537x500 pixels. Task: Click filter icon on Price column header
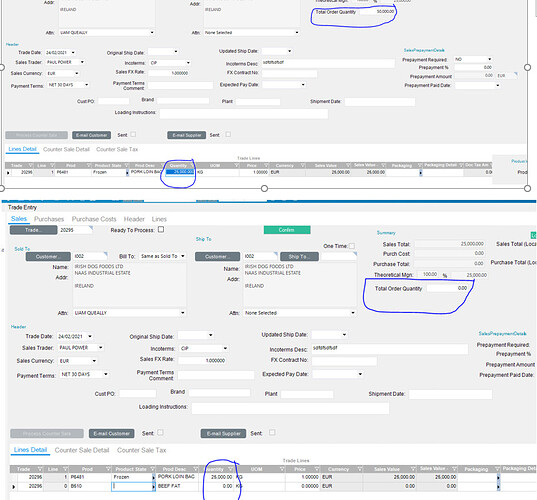point(317,469)
